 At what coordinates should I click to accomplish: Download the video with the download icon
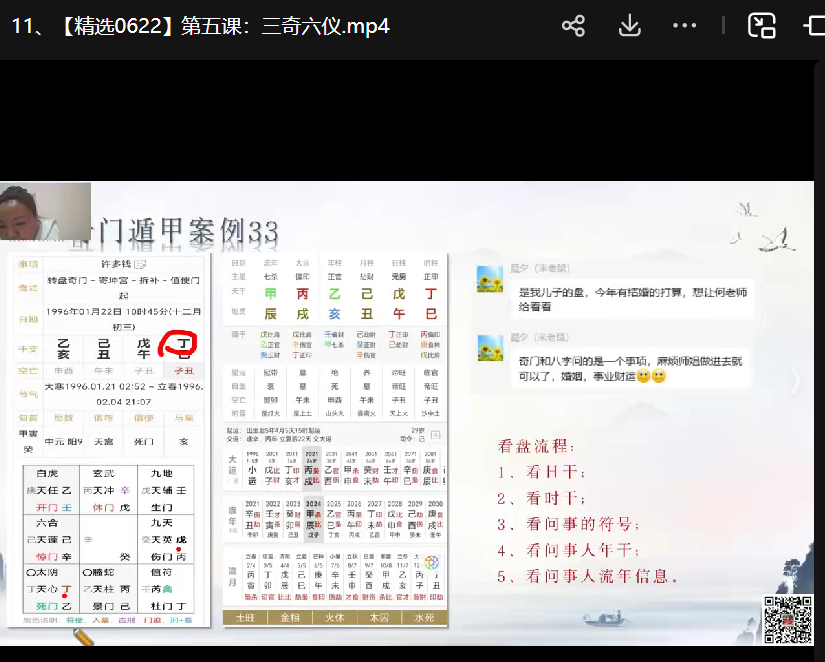pos(629,26)
